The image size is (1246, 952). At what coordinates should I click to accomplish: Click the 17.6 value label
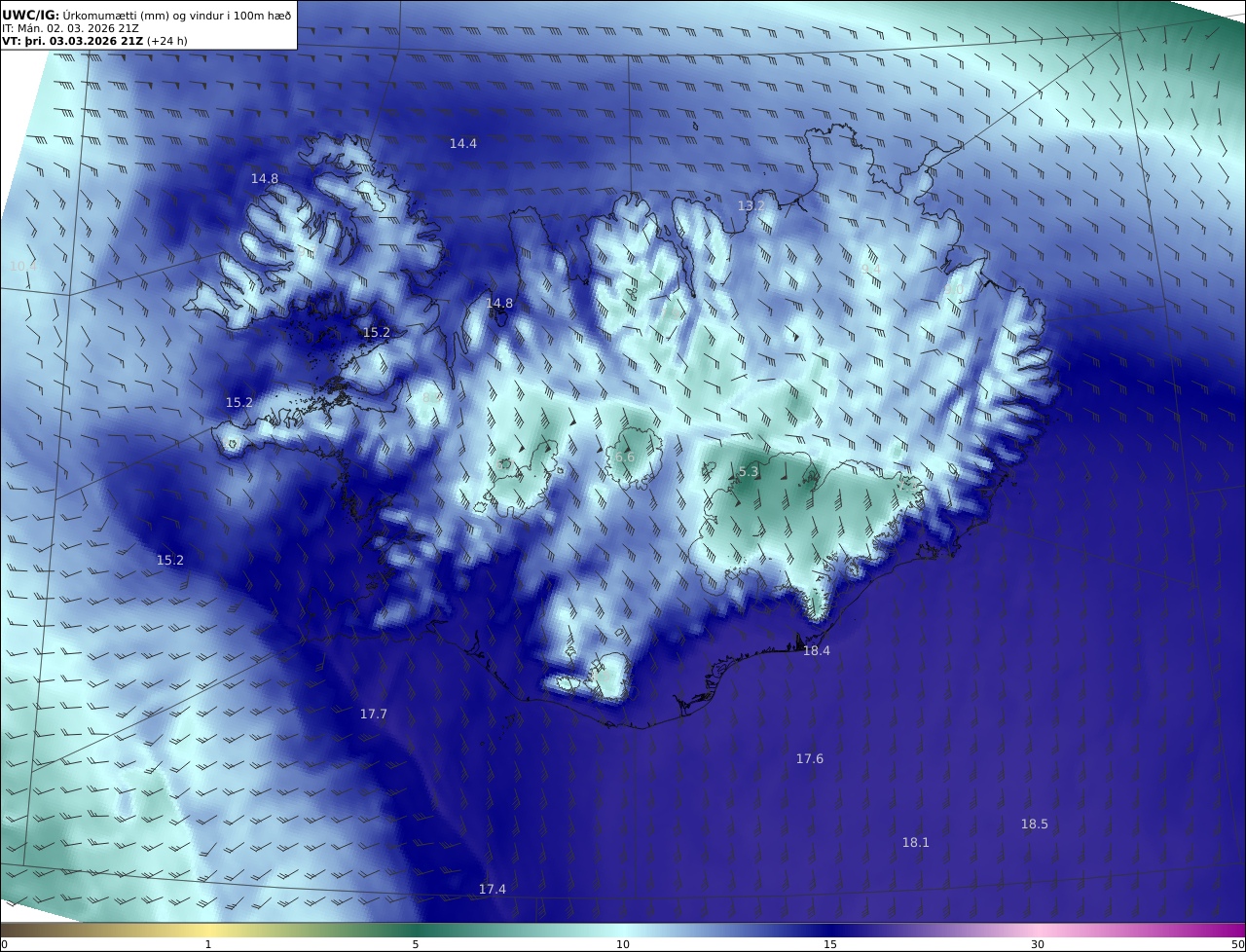pyautogui.click(x=810, y=759)
